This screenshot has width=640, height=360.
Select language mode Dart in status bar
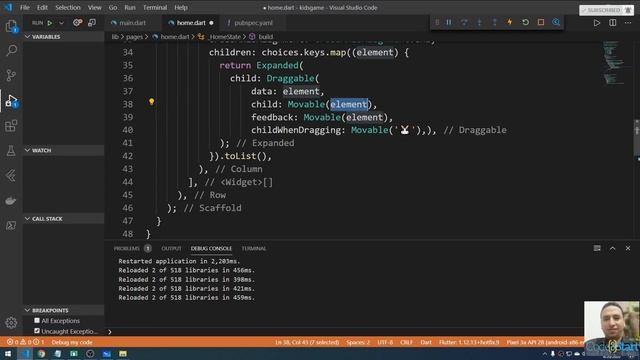click(426, 342)
